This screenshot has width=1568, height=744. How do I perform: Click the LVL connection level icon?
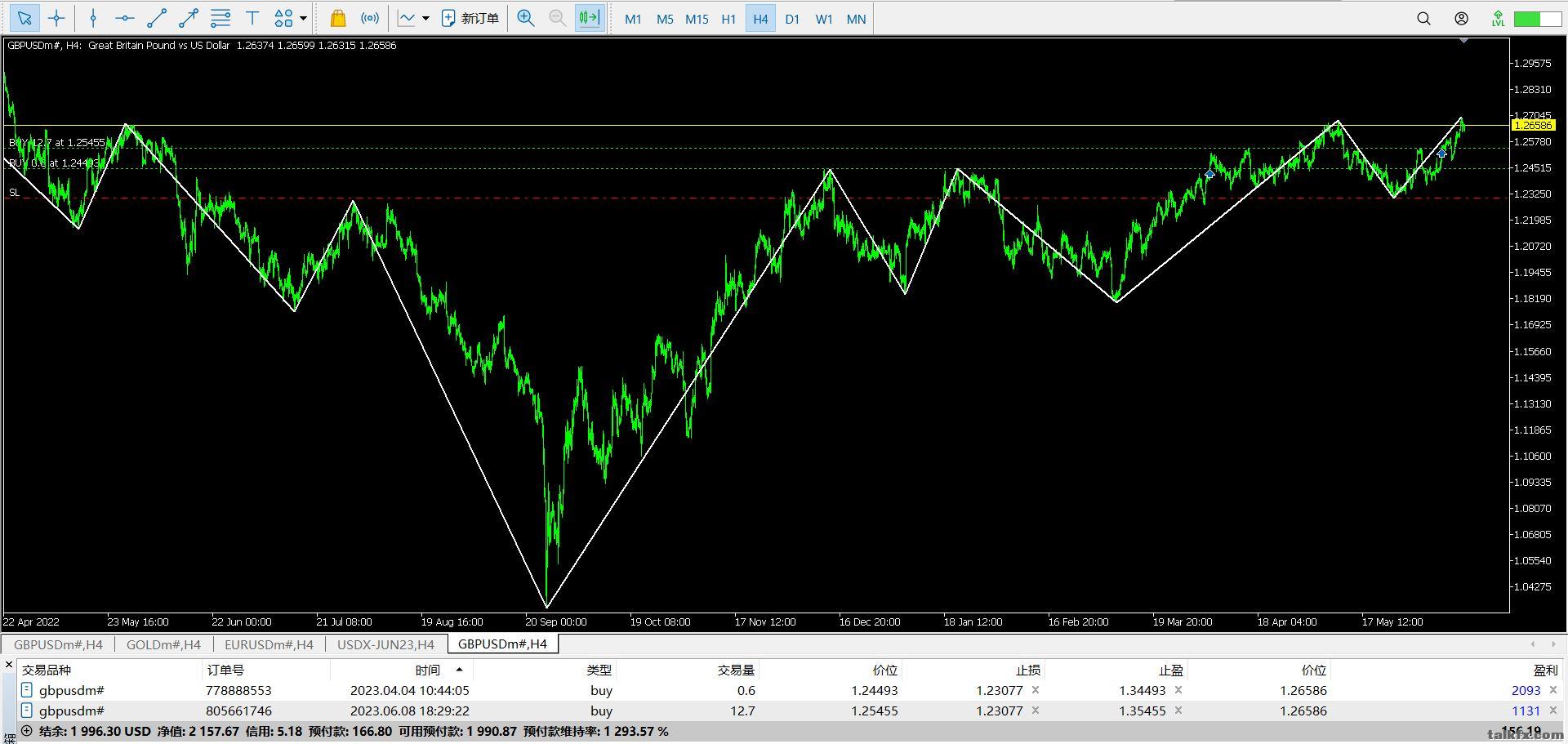pos(1498,18)
